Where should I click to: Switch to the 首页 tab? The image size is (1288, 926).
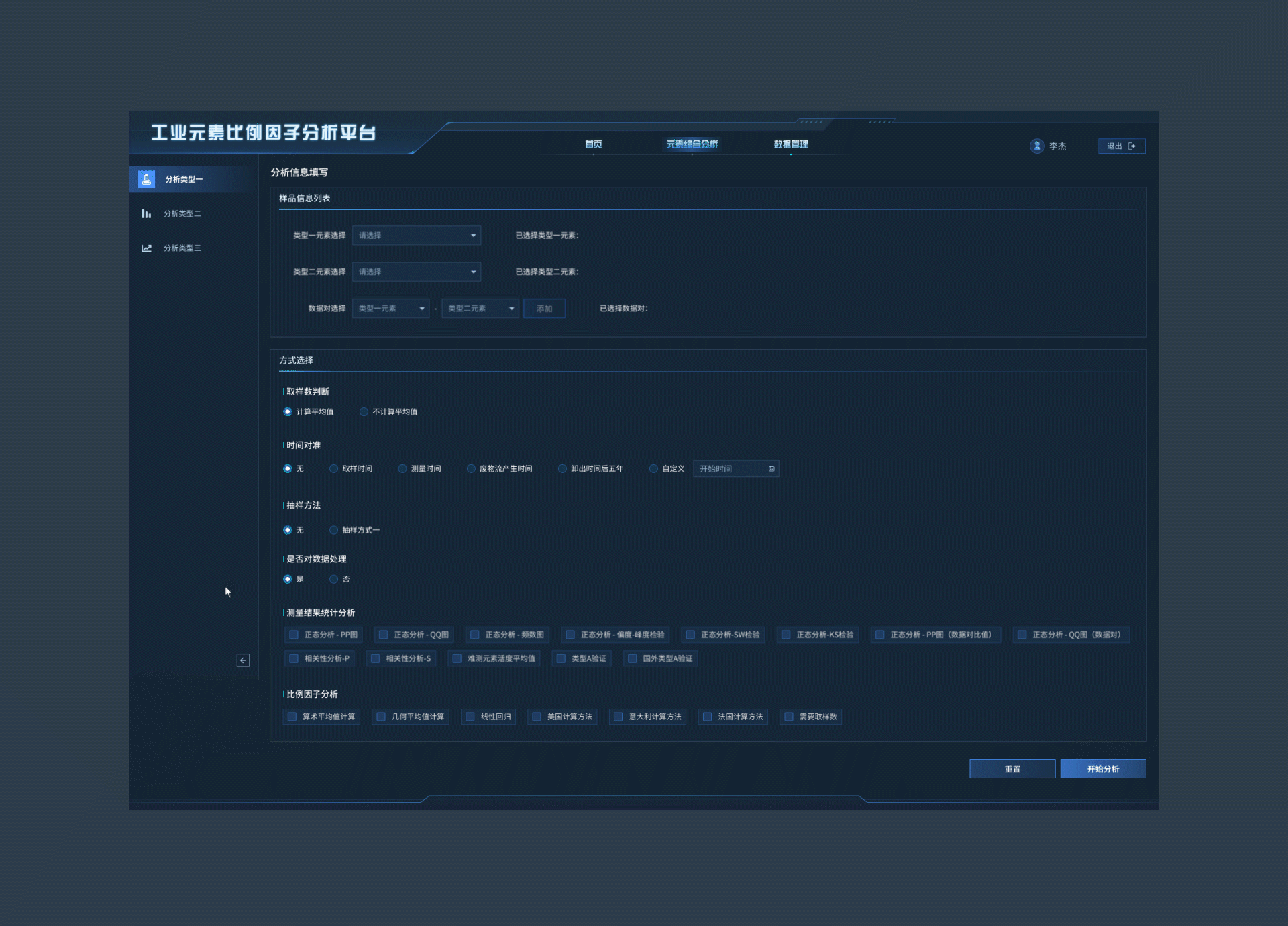point(593,144)
